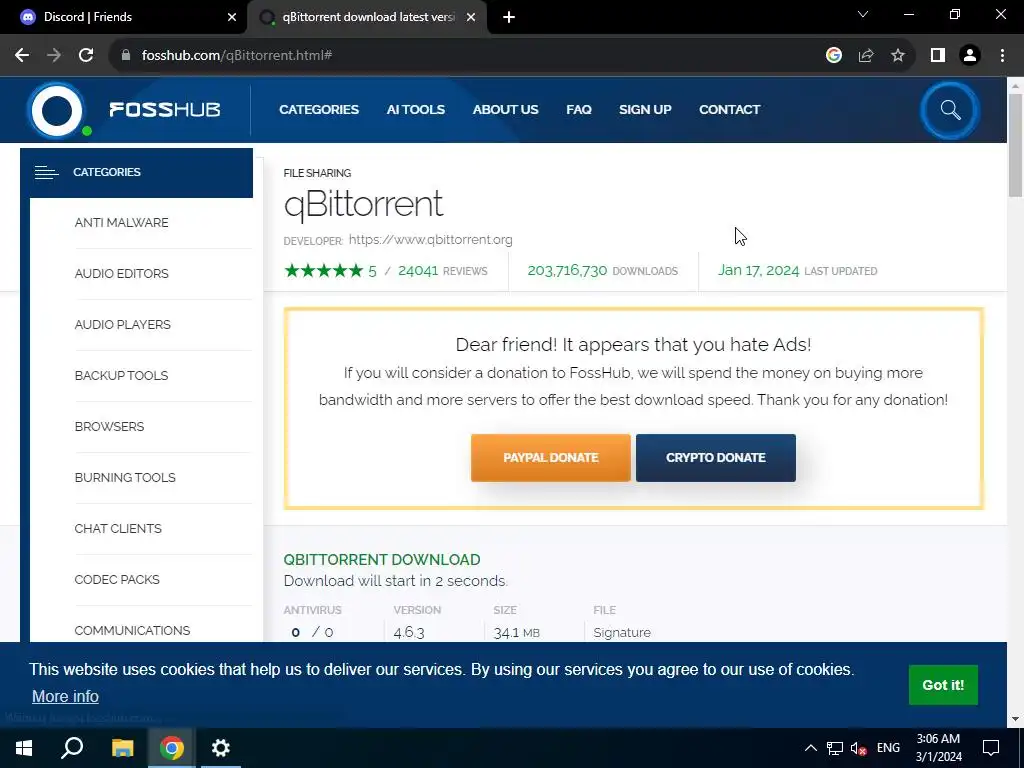Click the five-star rating stars
Screen dimensions: 1024x768
pyautogui.click(x=323, y=270)
